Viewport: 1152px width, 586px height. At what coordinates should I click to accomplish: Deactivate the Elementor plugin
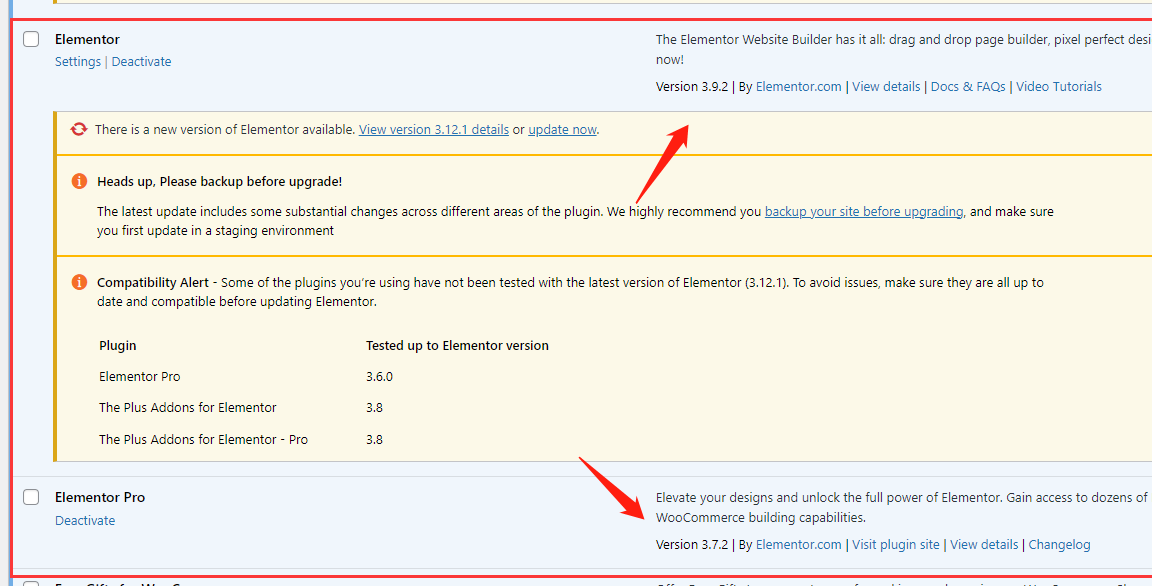141,62
